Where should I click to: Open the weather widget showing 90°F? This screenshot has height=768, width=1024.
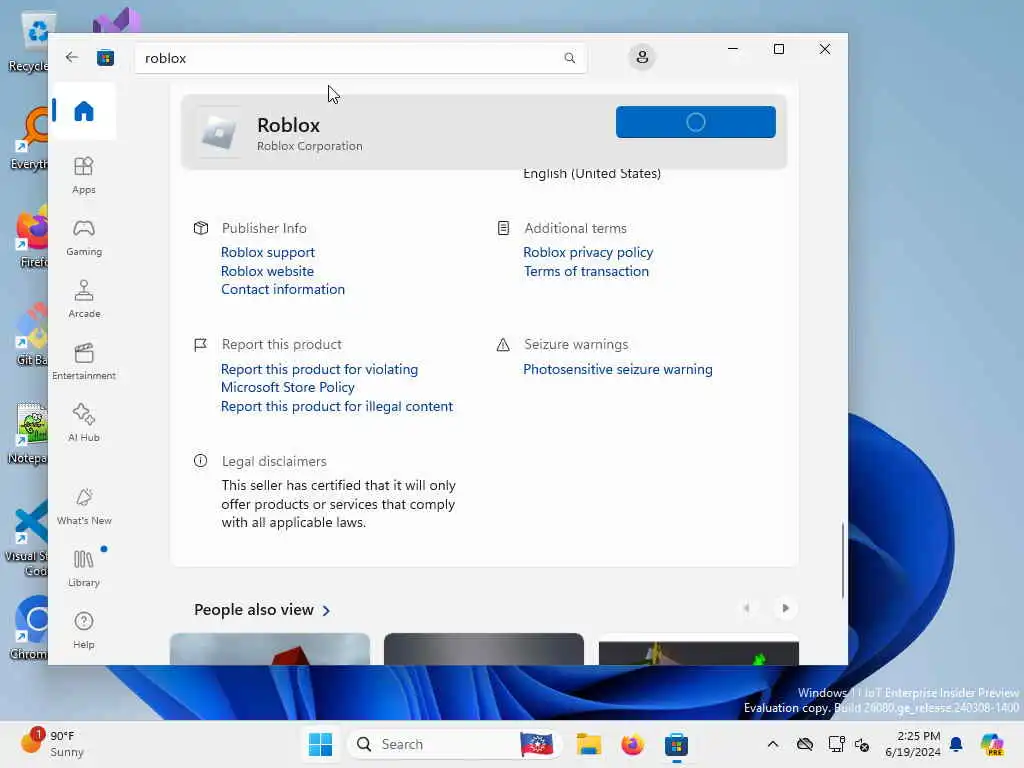pos(52,744)
